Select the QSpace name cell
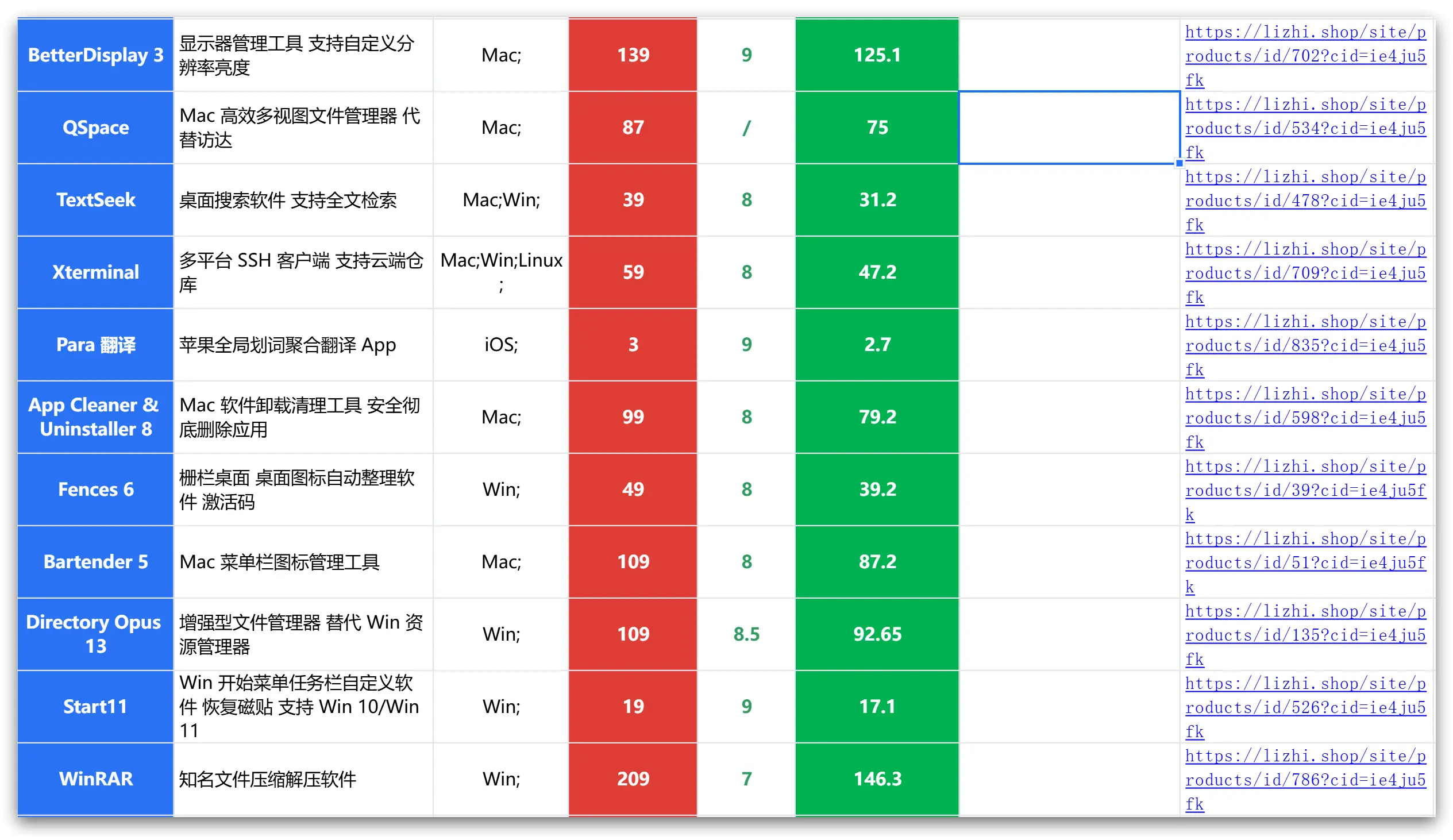The width and height of the screenshot is (1453, 840). coord(96,128)
